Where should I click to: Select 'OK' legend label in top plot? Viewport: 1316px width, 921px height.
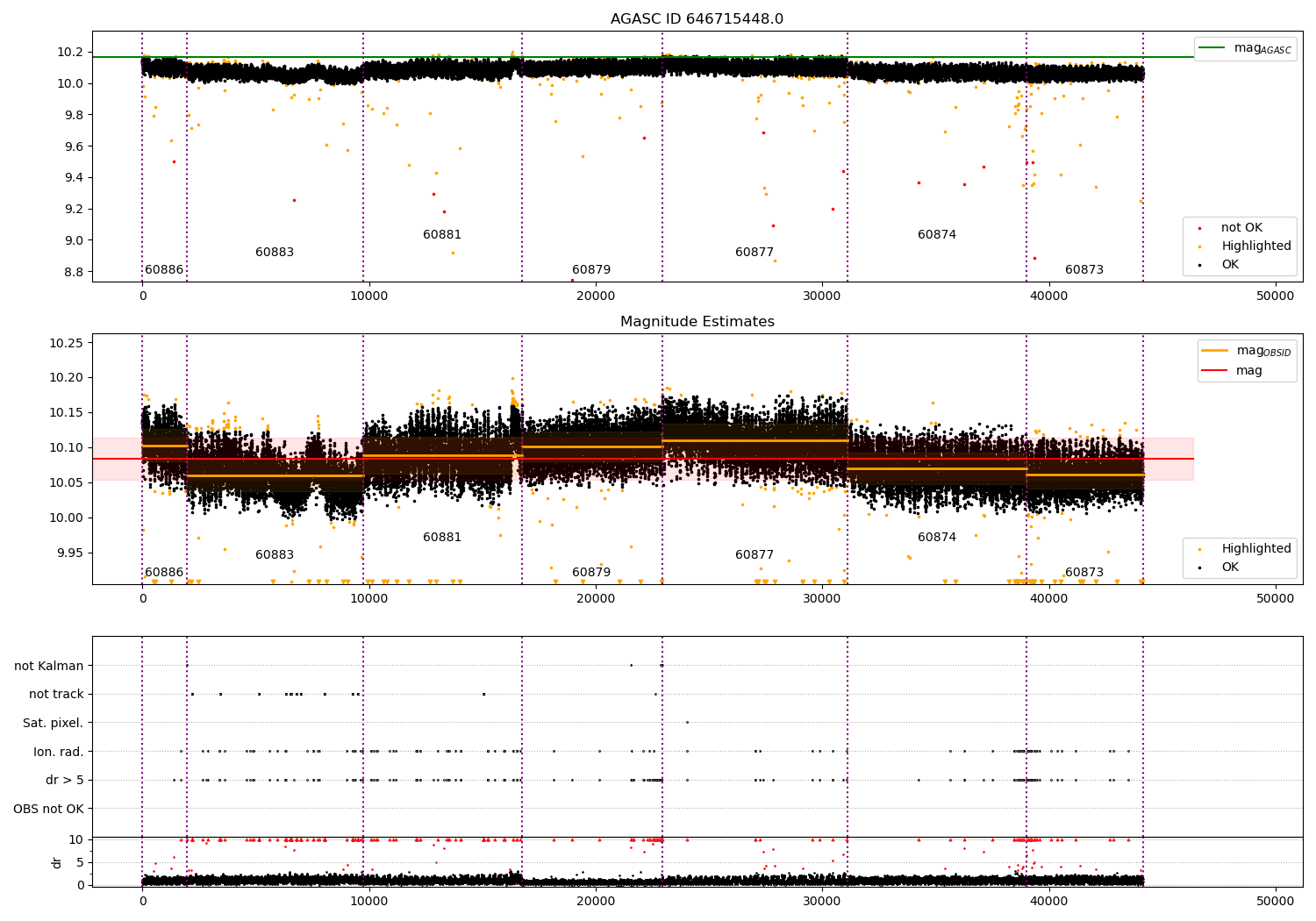(1230, 265)
